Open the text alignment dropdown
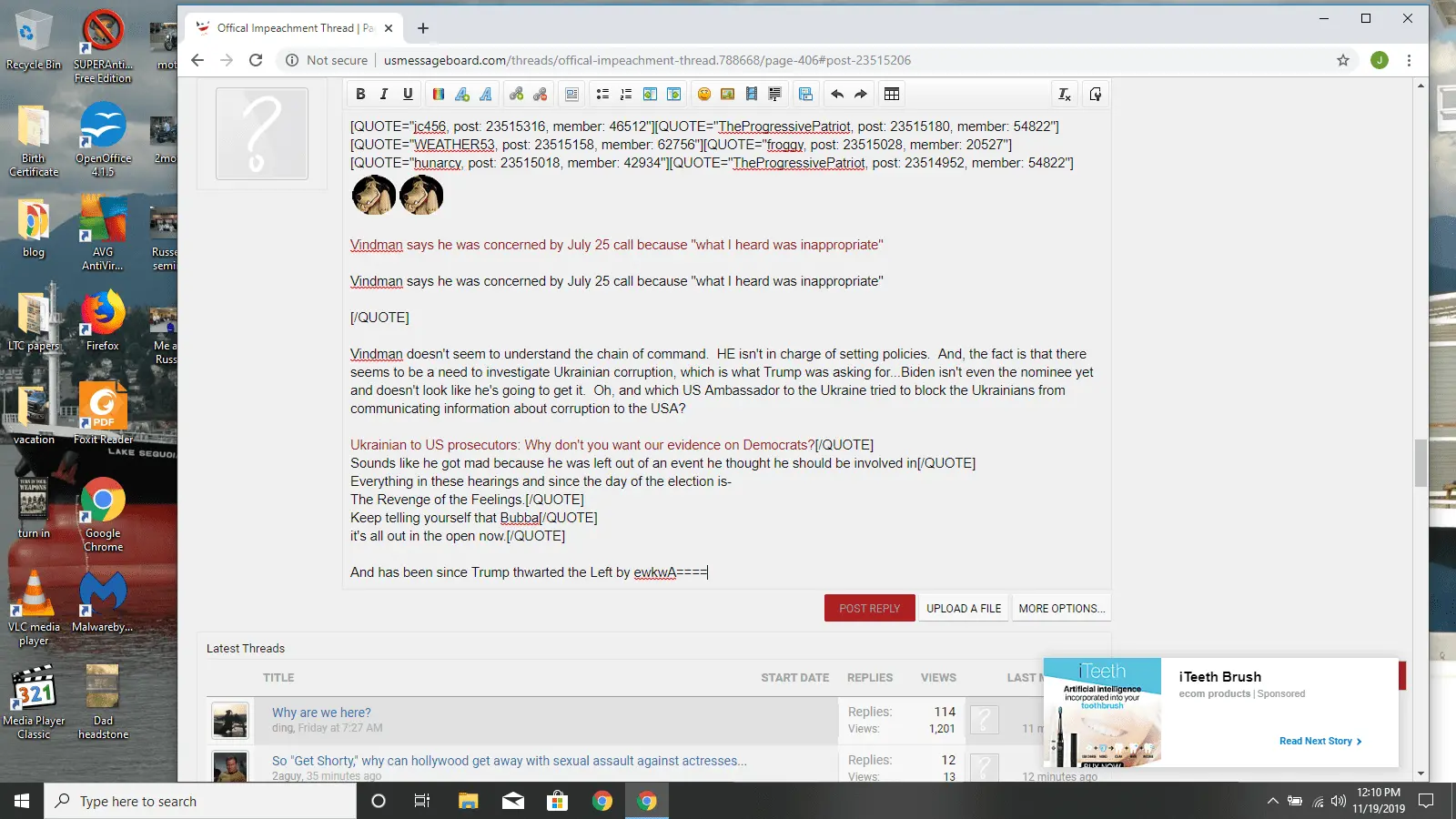The width and height of the screenshot is (1456, 819). pos(571,94)
